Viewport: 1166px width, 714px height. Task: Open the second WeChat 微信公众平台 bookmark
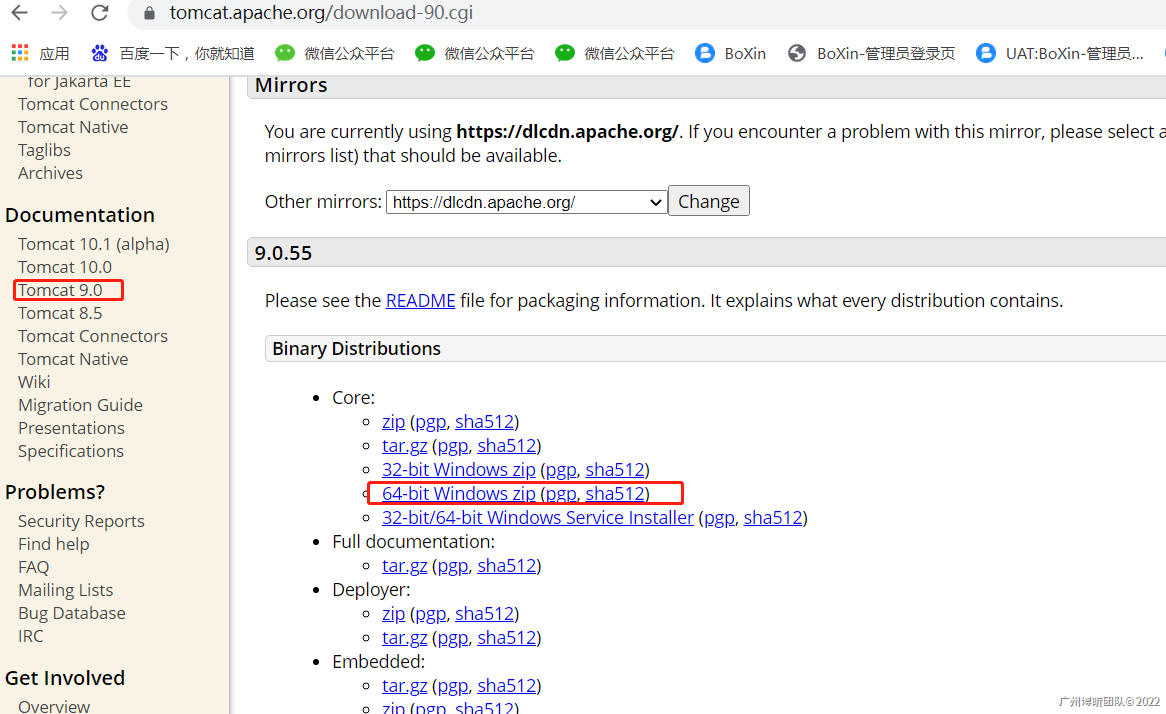pos(474,54)
